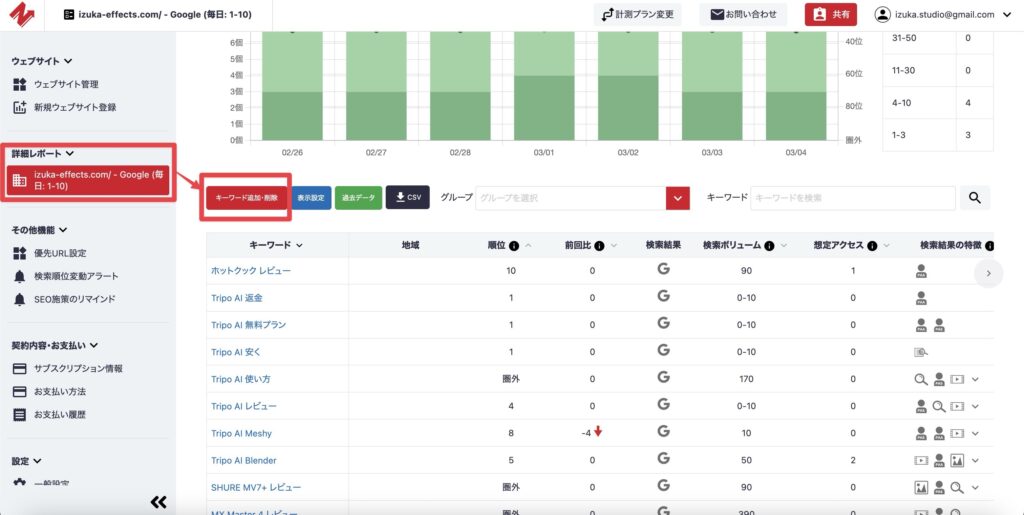Open the グループ selection dropdown
This screenshot has width=1024, height=515.
677,198
